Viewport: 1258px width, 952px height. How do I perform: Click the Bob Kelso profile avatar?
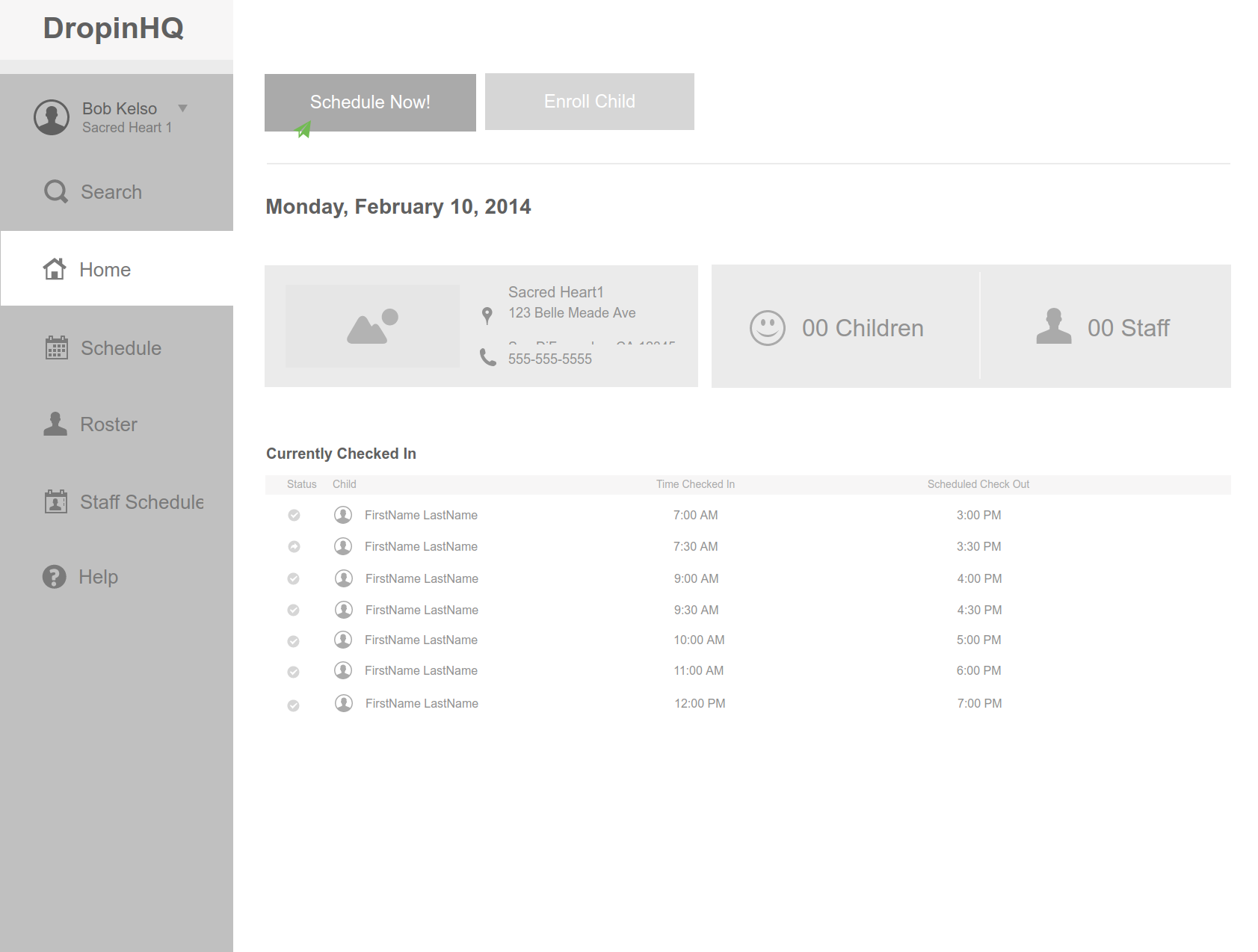coord(52,117)
